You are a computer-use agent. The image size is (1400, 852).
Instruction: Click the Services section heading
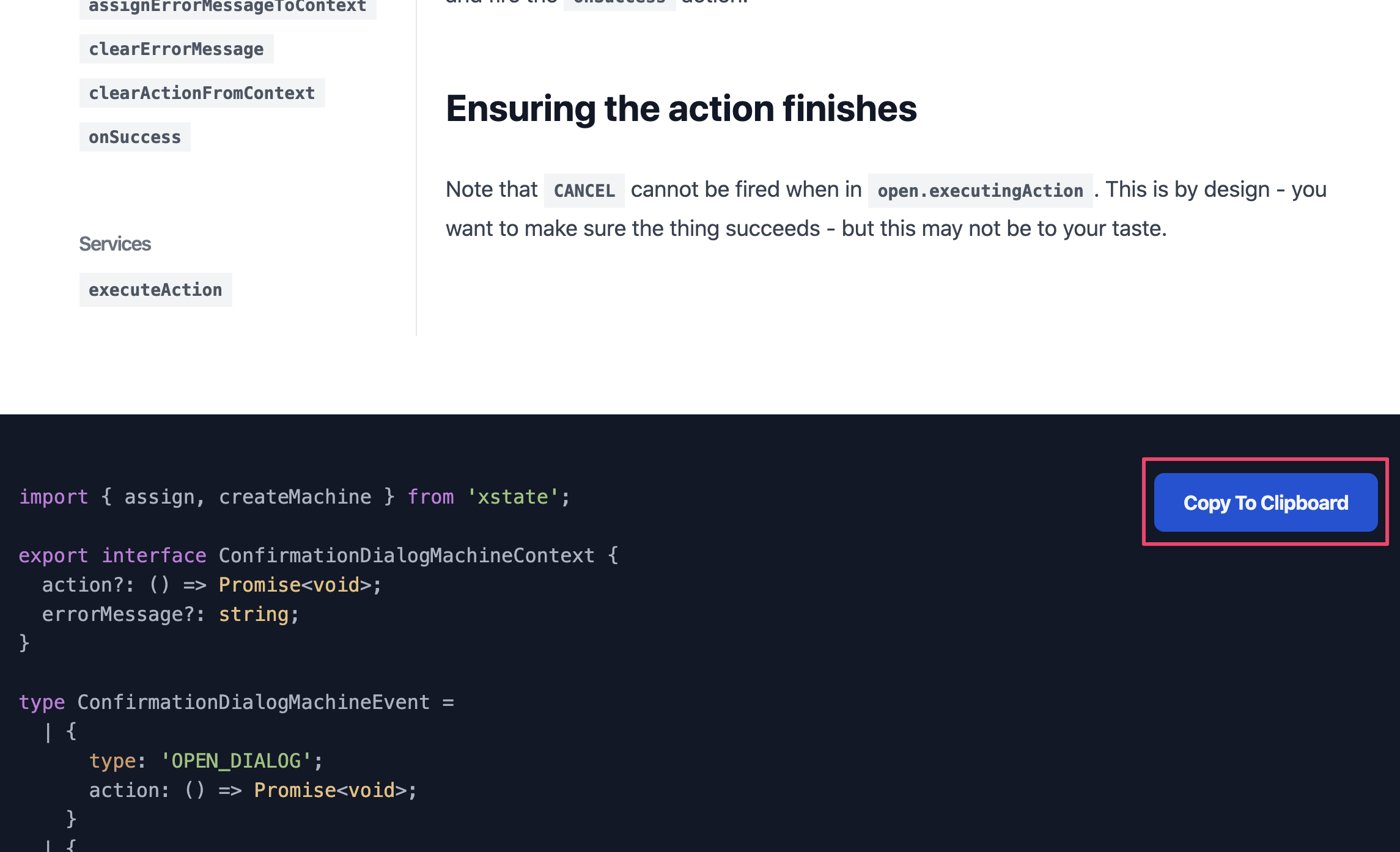[115, 244]
